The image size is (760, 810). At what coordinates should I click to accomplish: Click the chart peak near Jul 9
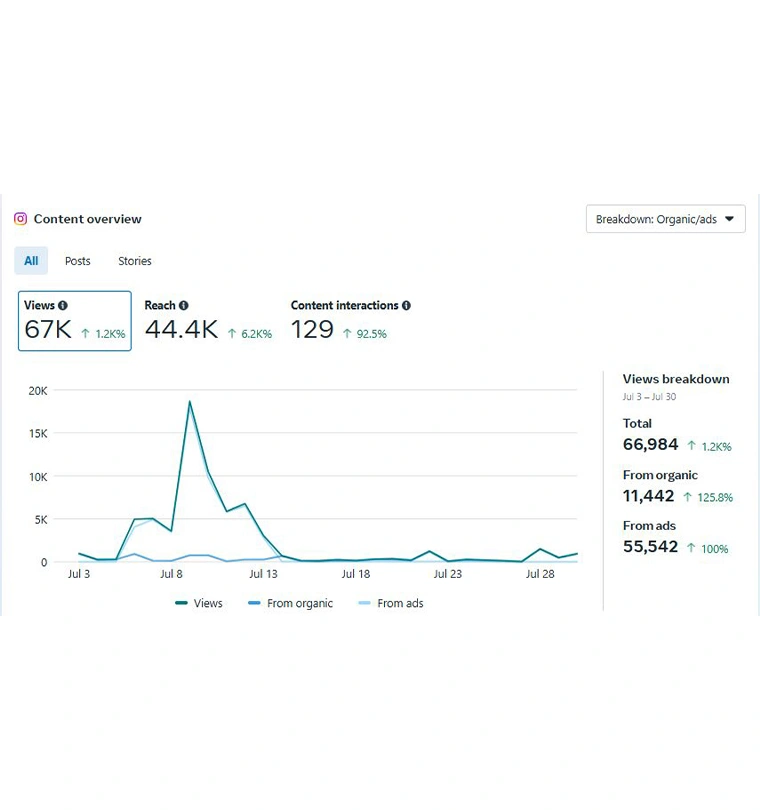point(189,402)
